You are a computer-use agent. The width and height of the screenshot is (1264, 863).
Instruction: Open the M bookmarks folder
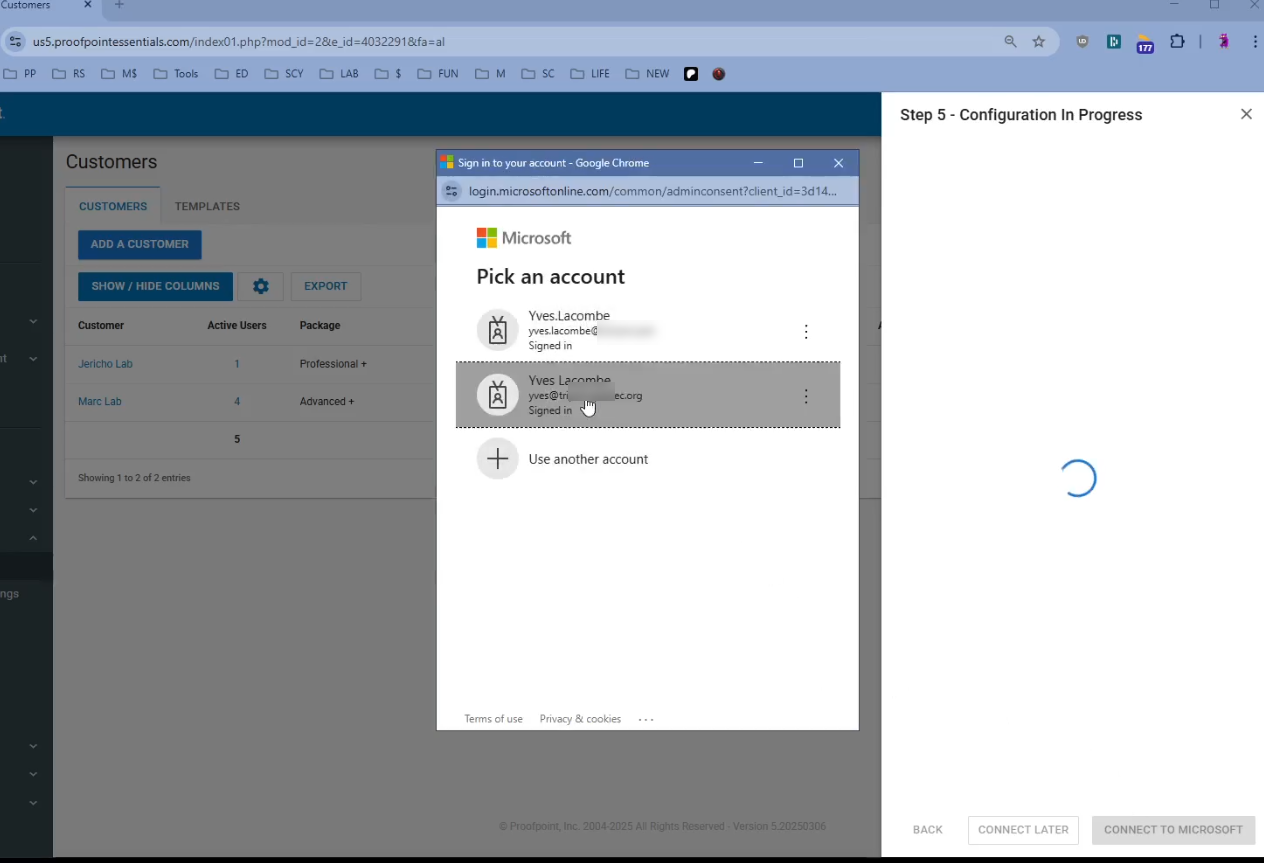point(490,74)
